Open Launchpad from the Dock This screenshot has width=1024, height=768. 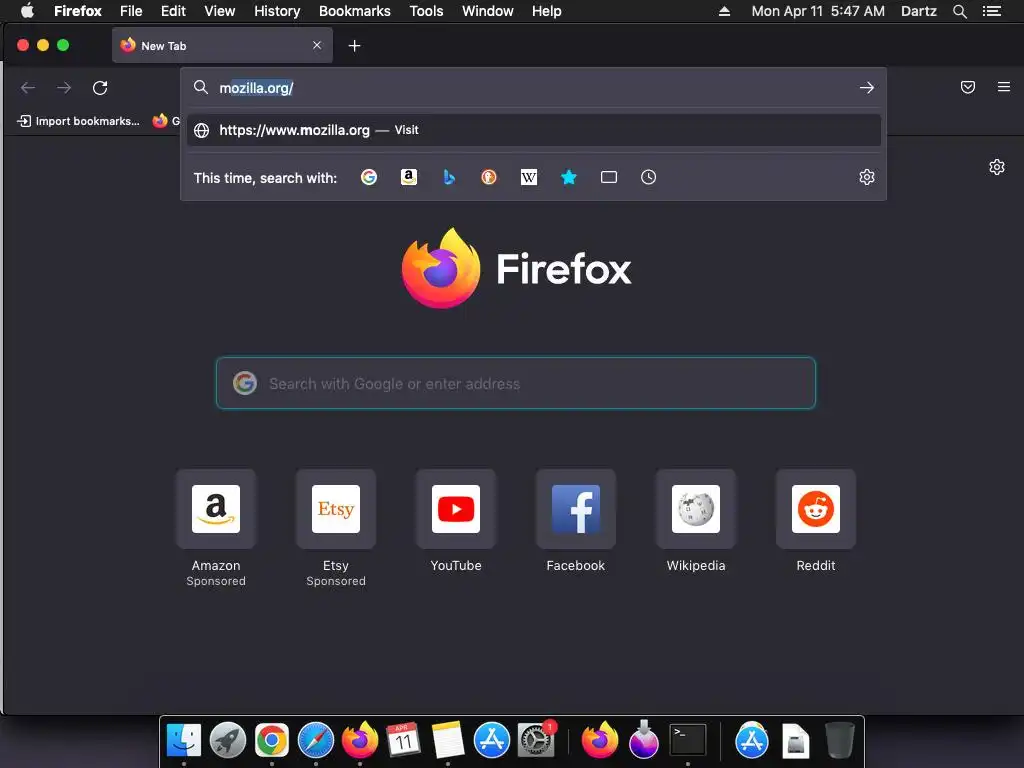click(x=227, y=740)
